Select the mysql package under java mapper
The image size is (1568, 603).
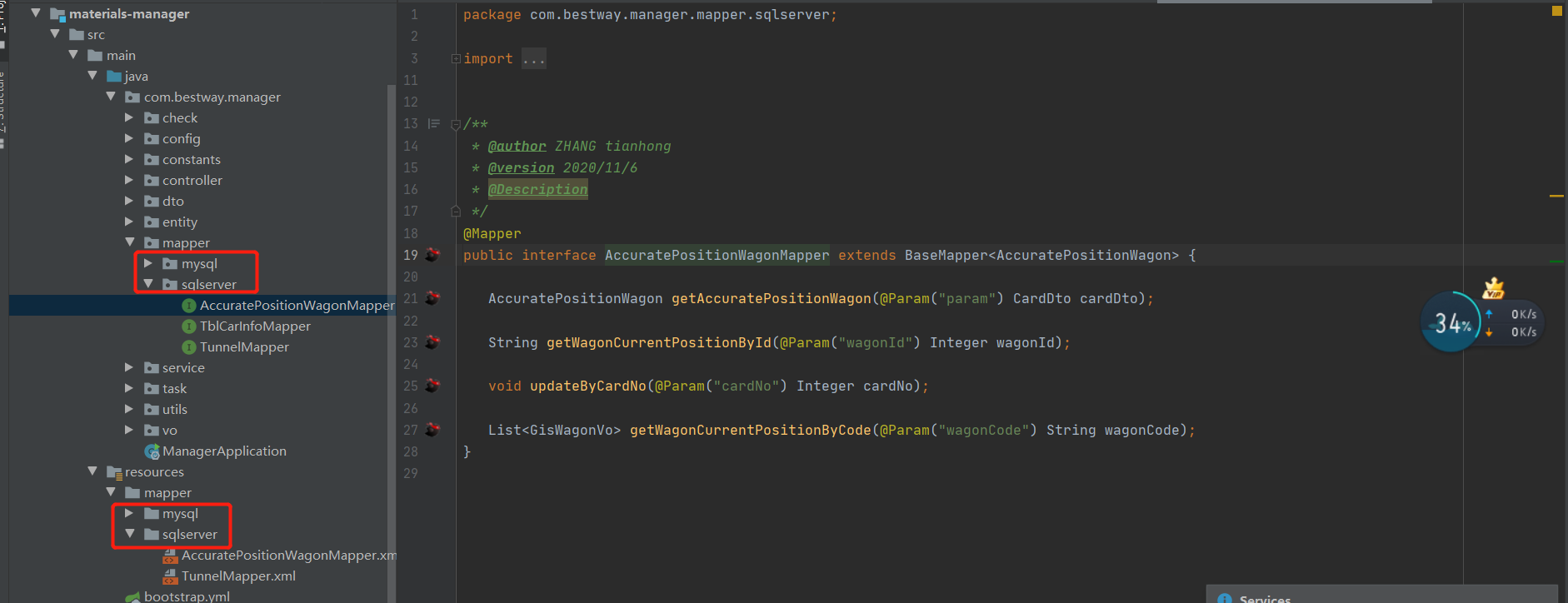pyautogui.click(x=199, y=263)
